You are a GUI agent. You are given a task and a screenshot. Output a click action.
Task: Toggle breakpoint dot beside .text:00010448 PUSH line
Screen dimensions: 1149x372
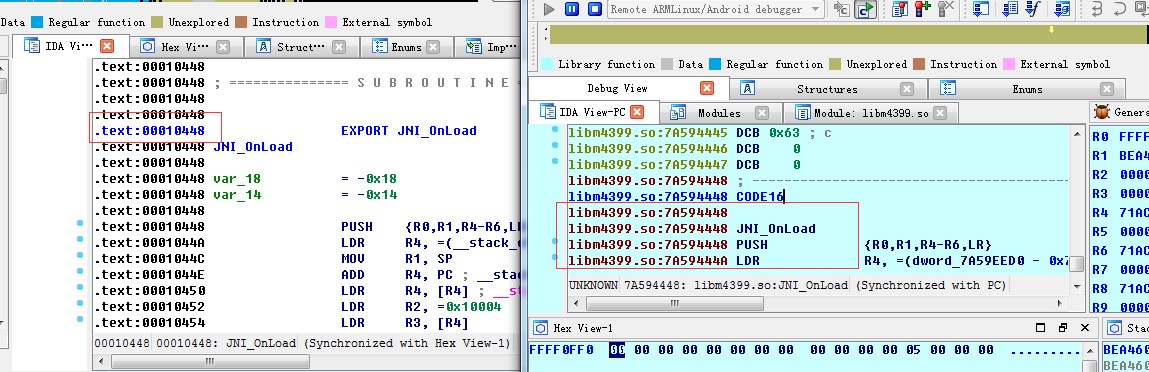click(x=80, y=223)
